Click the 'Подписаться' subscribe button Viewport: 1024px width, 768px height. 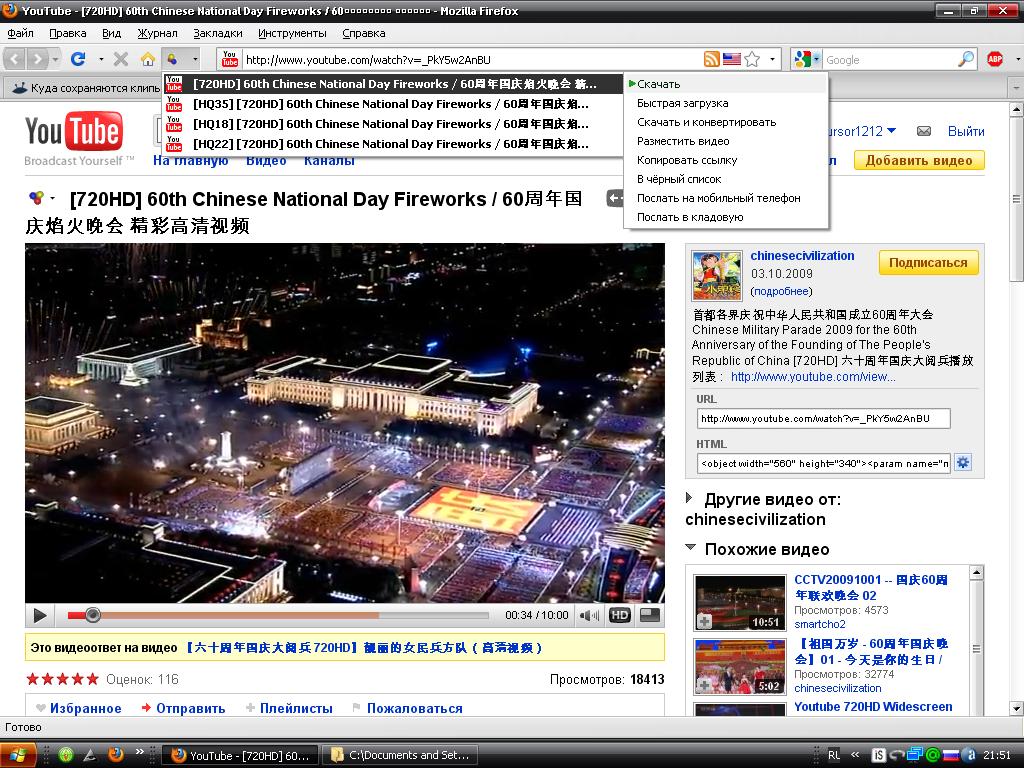point(928,263)
